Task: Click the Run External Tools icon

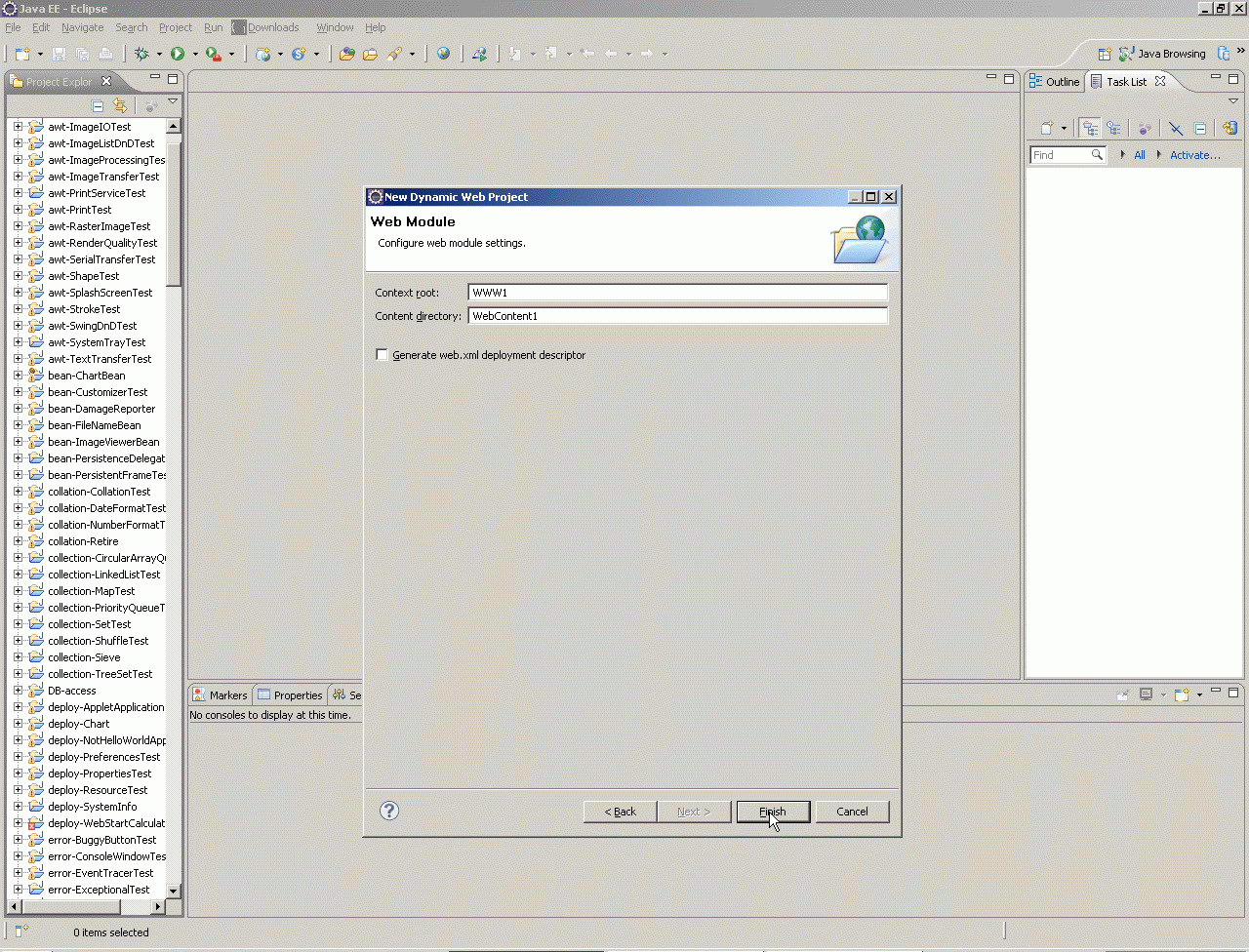Action: click(213, 55)
